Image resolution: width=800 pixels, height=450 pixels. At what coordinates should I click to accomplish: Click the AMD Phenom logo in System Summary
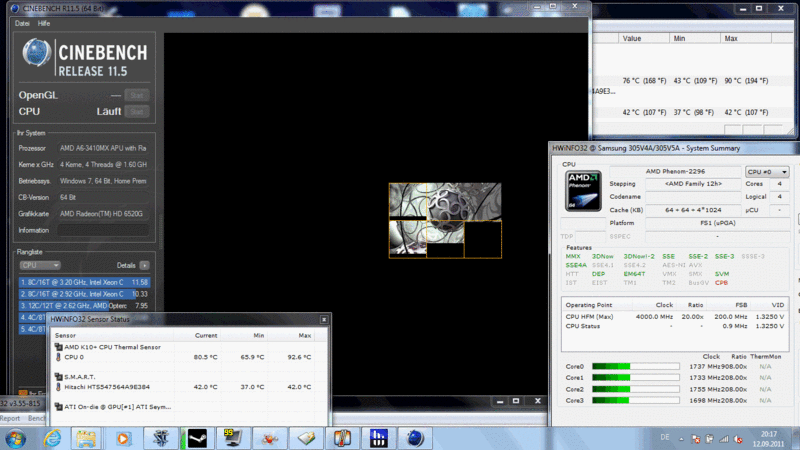tap(583, 191)
